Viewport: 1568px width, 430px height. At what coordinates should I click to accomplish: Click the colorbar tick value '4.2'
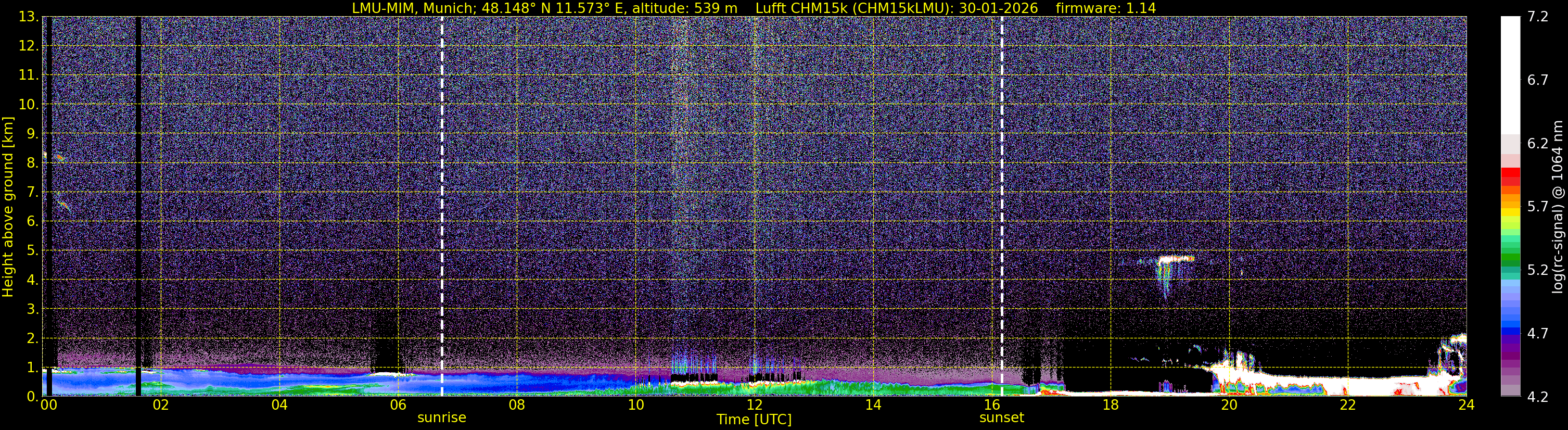1538,397
